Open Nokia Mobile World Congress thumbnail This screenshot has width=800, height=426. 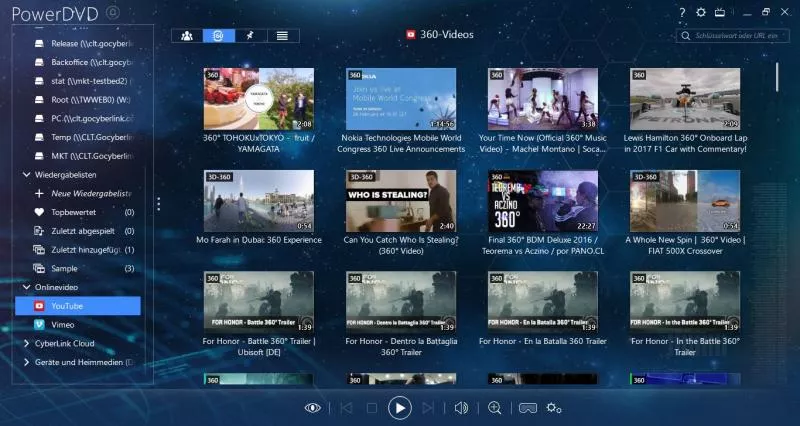point(401,99)
